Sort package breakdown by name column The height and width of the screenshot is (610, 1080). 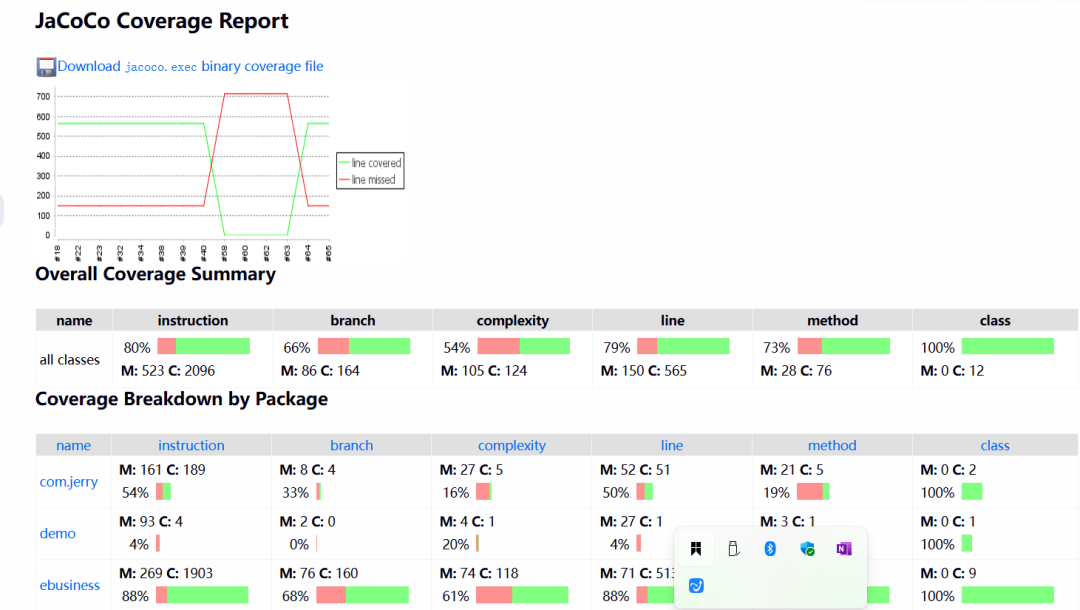[73, 445]
